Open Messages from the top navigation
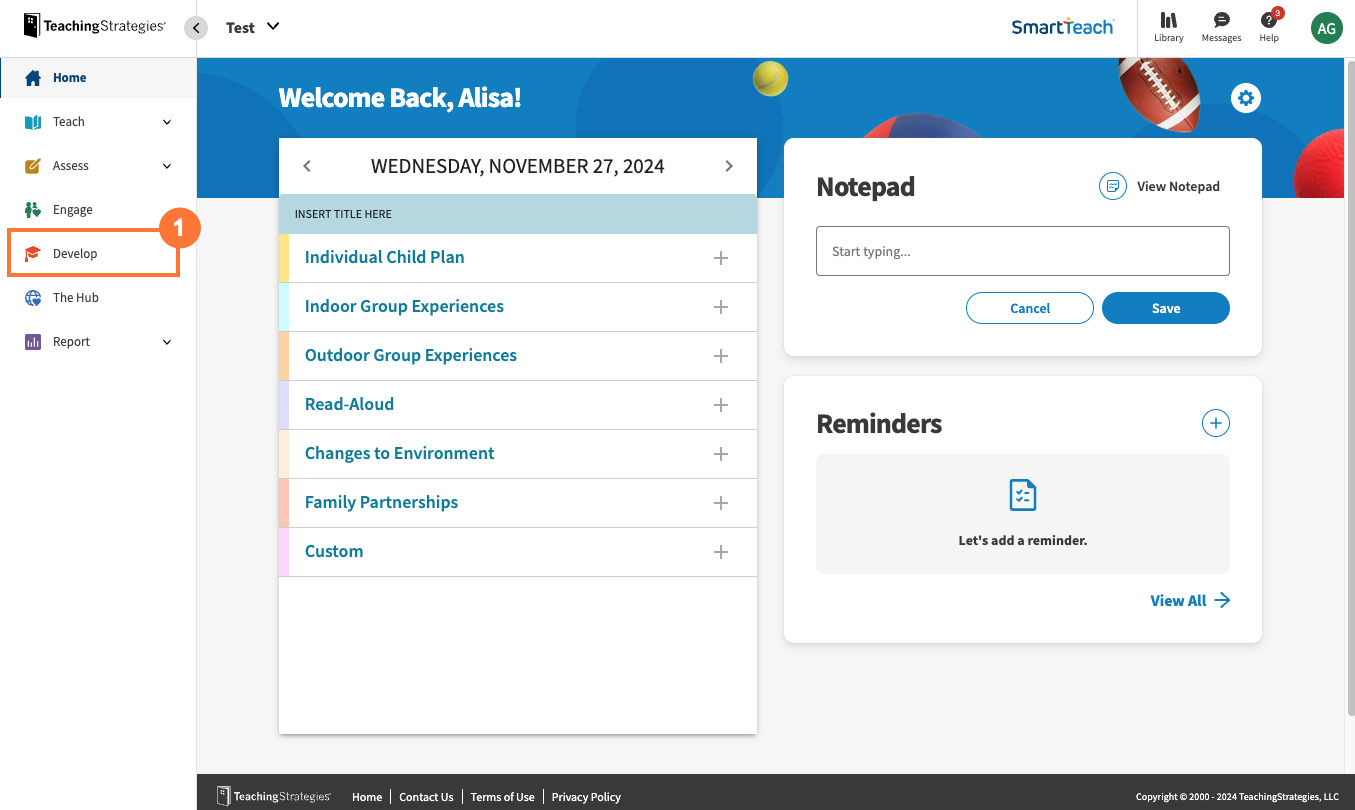This screenshot has height=810, width=1355. [x=1220, y=27]
